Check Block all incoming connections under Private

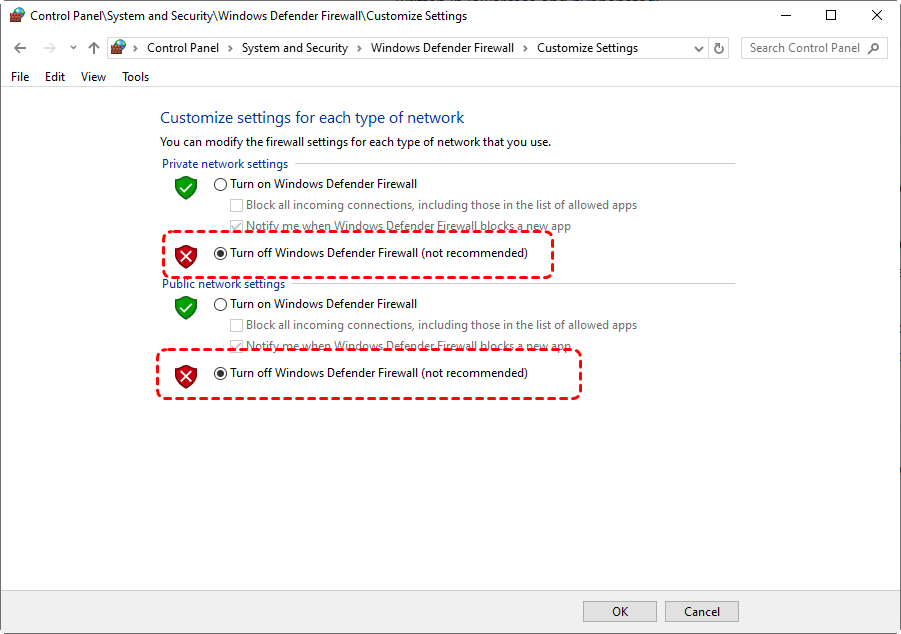pos(237,205)
